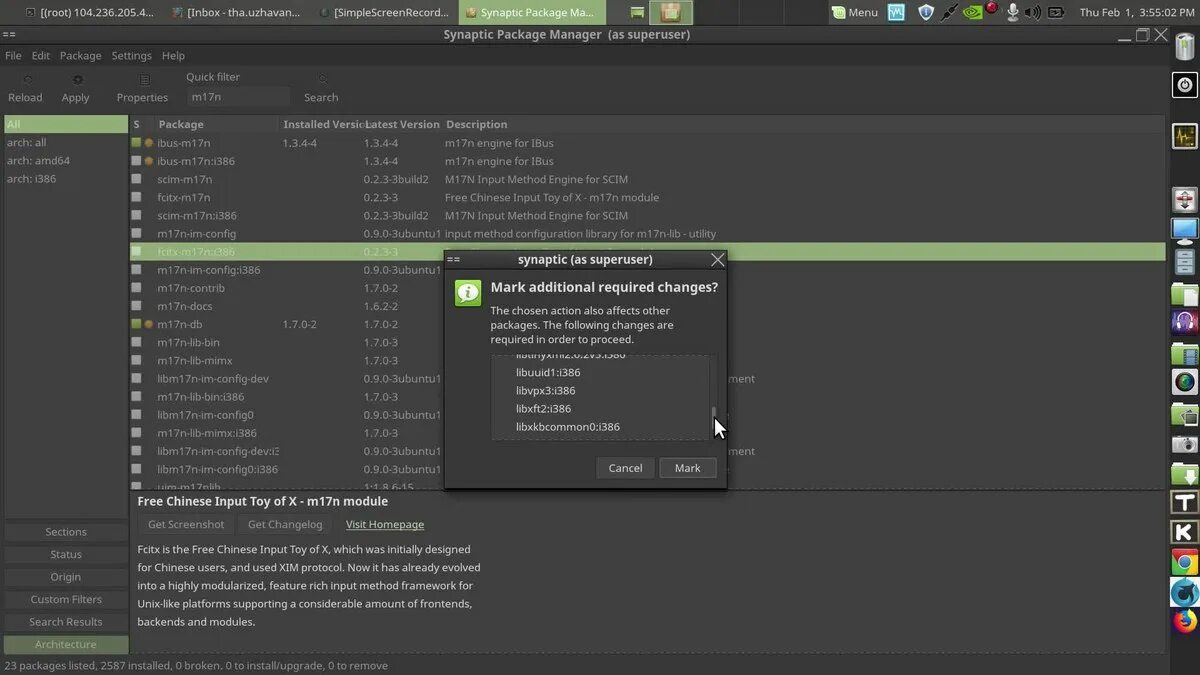Sort by the Package column header
The image size is (1200, 675).
217,124
